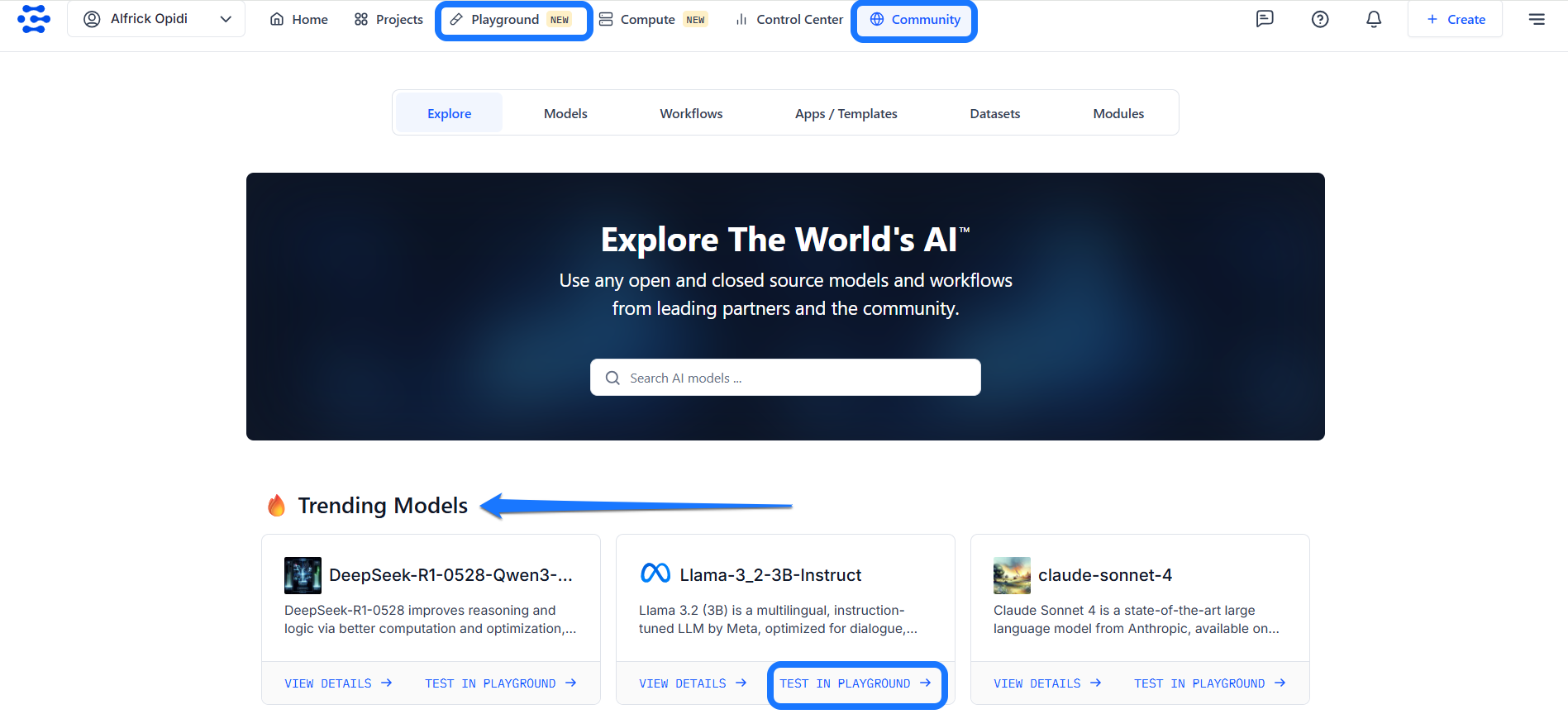Open the notifications bell icon

(1374, 19)
